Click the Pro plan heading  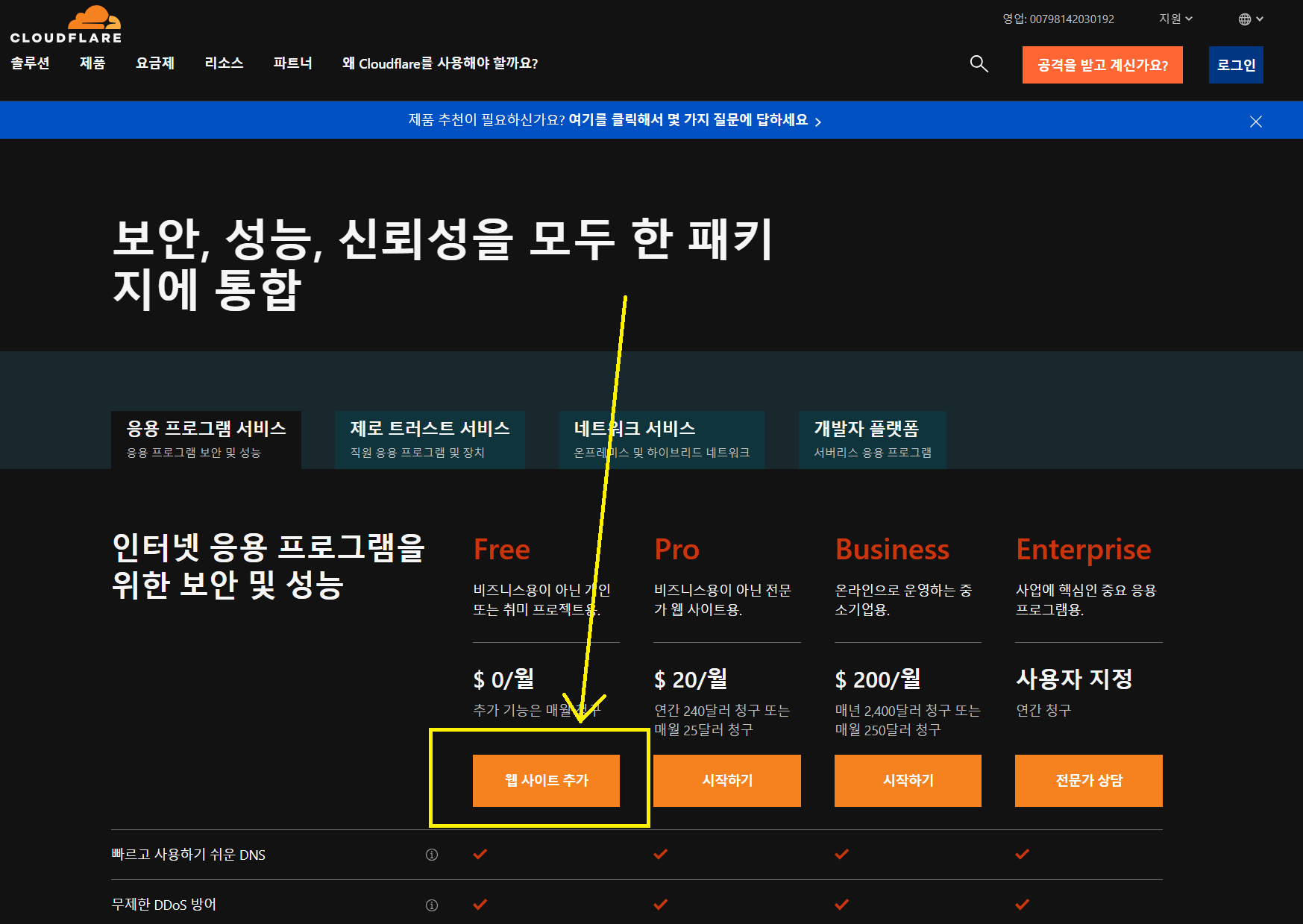click(x=677, y=550)
